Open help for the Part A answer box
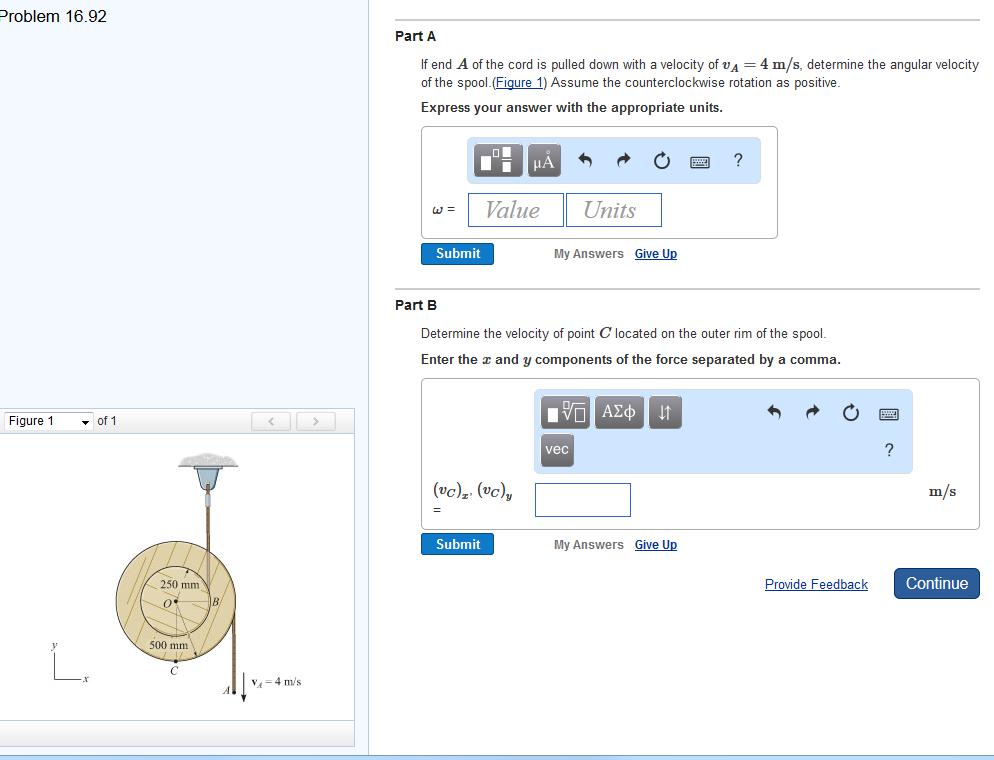The height and width of the screenshot is (760, 994). 737,160
